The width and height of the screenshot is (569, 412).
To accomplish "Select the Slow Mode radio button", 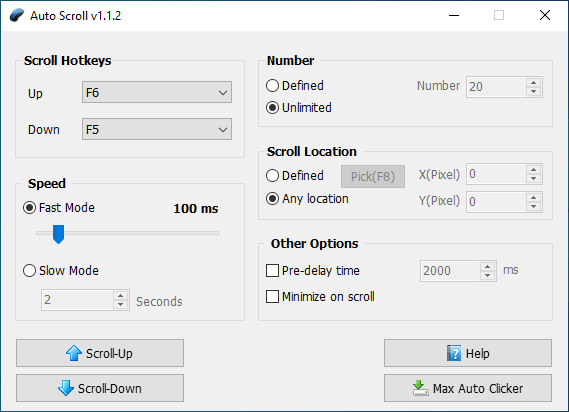I will point(29,270).
